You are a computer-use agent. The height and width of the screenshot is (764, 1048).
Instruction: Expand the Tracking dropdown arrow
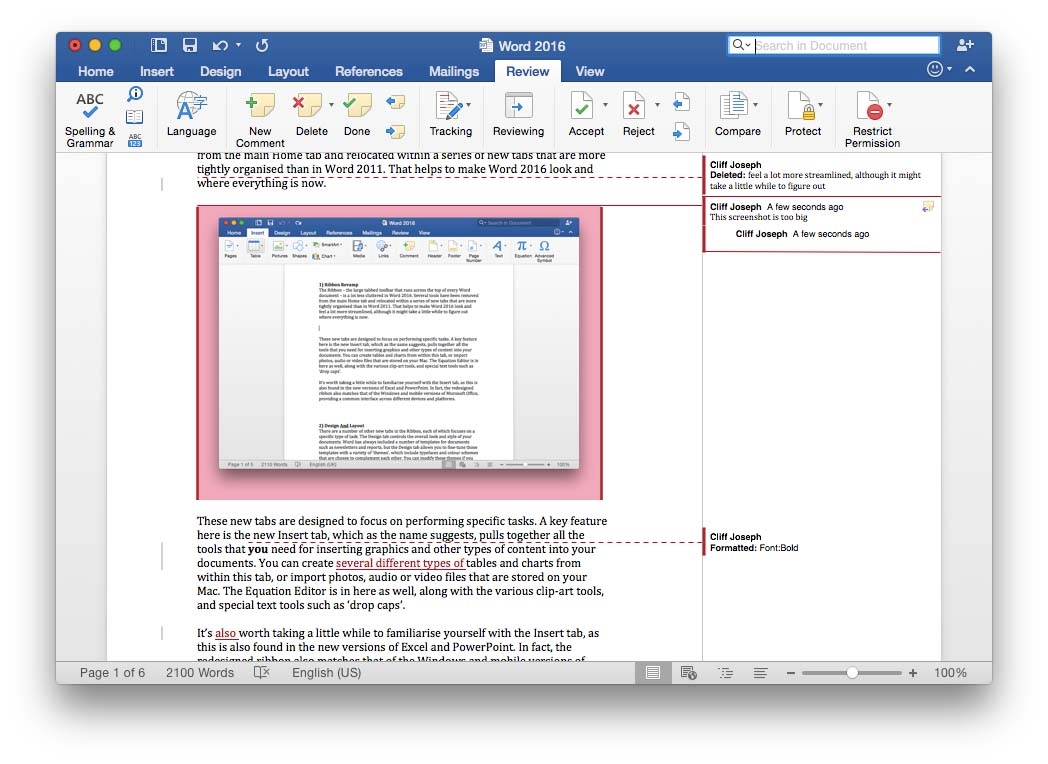(x=469, y=105)
